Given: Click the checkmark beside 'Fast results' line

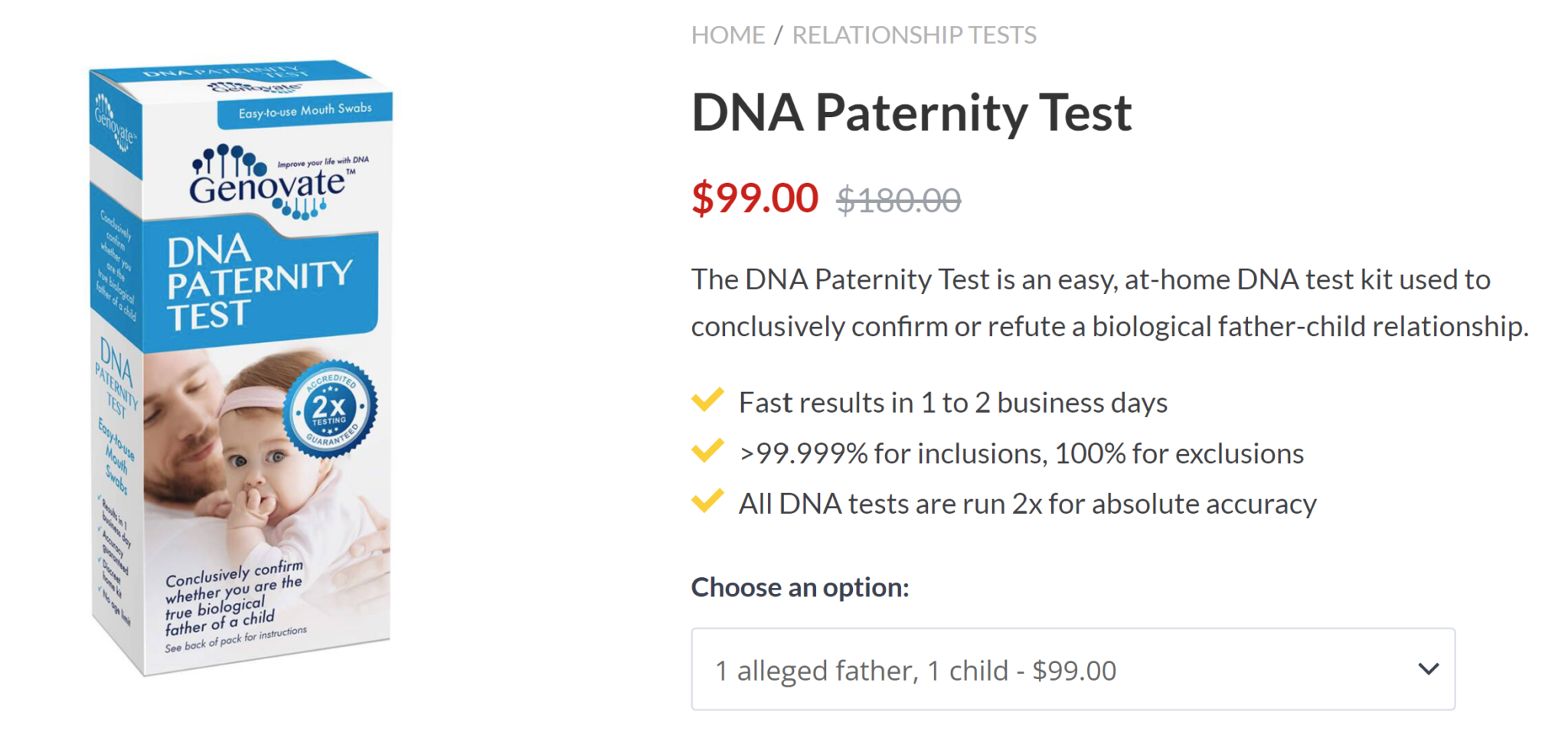Looking at the screenshot, I should point(707,400).
